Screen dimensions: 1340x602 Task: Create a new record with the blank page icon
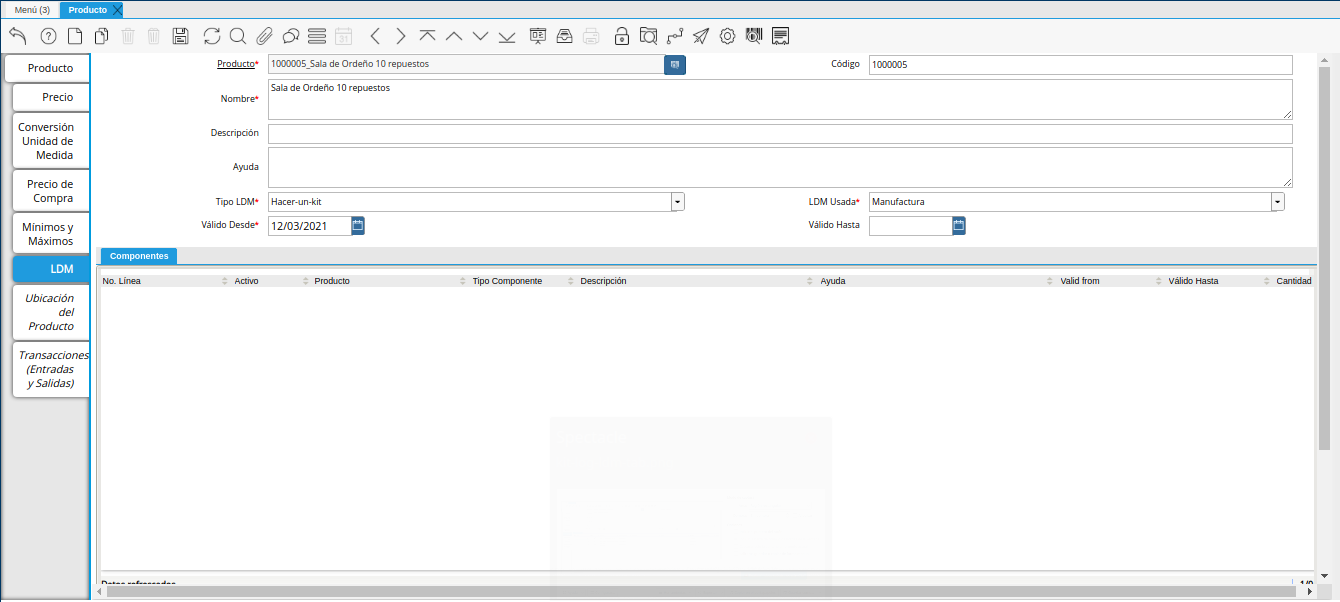point(75,36)
